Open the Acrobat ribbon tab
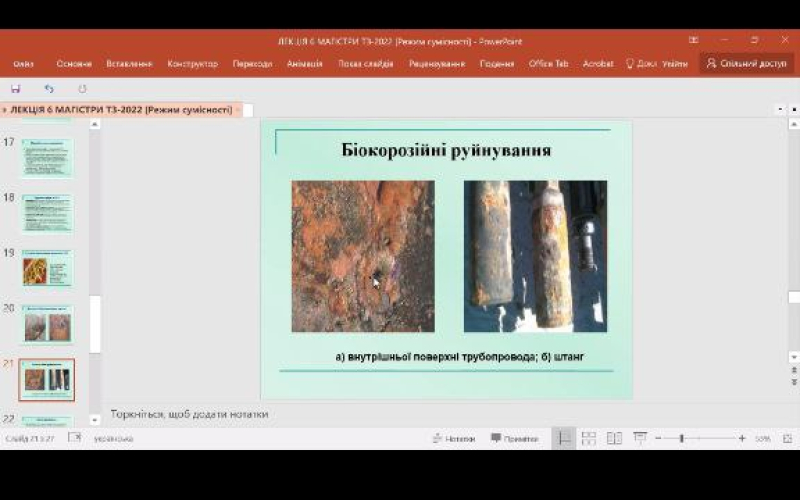The height and width of the screenshot is (500, 800). click(598, 64)
